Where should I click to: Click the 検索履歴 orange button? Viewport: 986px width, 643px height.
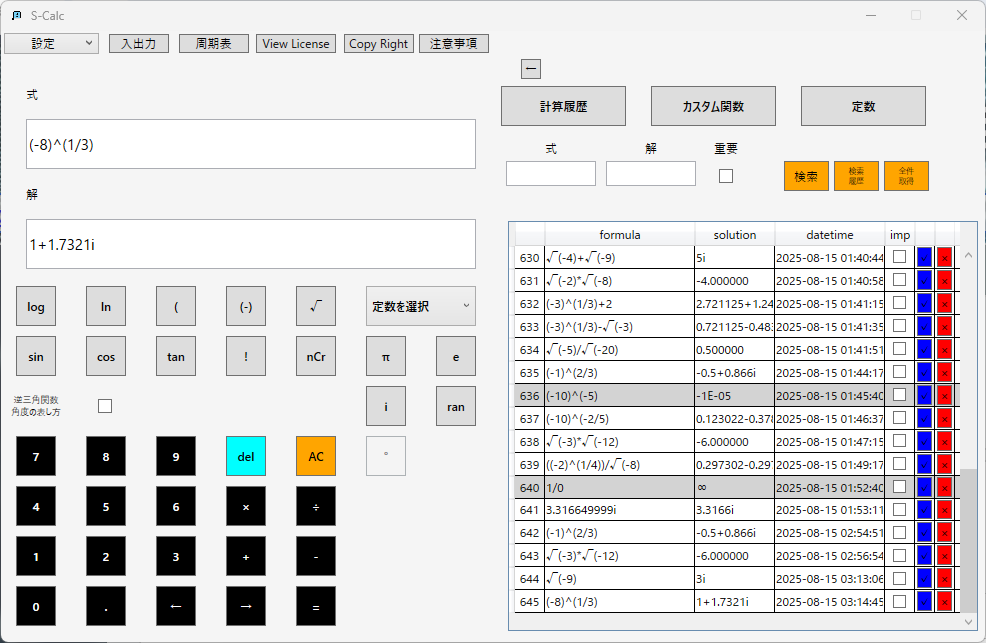click(x=856, y=176)
